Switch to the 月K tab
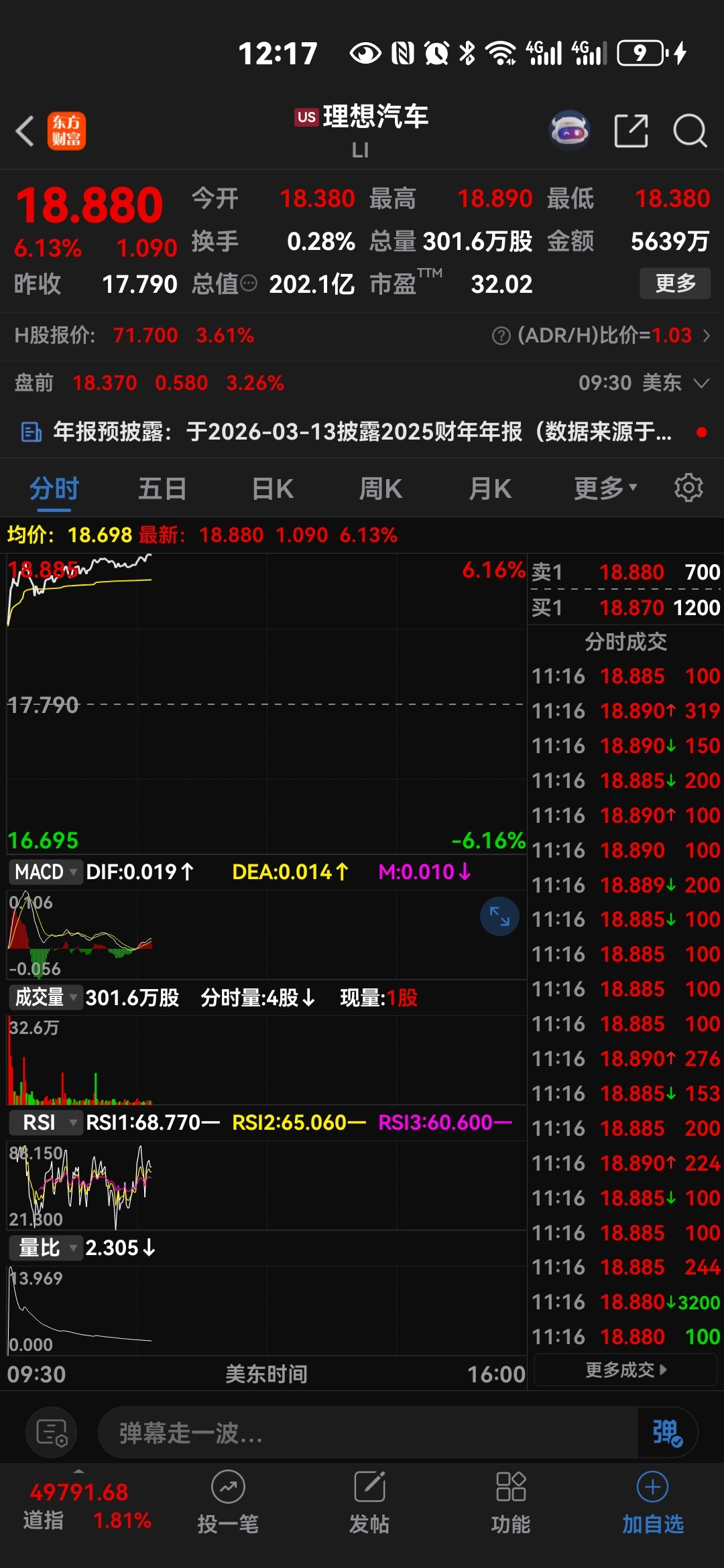724x1568 pixels. tap(490, 488)
